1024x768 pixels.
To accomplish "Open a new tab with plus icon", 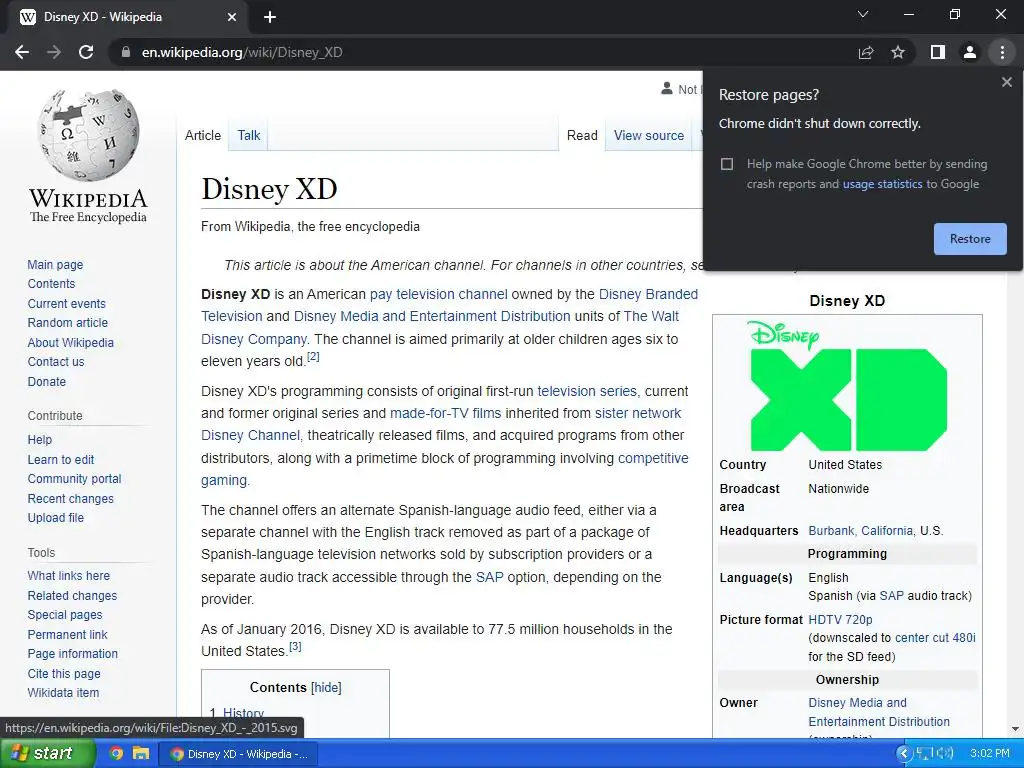I will point(270,17).
